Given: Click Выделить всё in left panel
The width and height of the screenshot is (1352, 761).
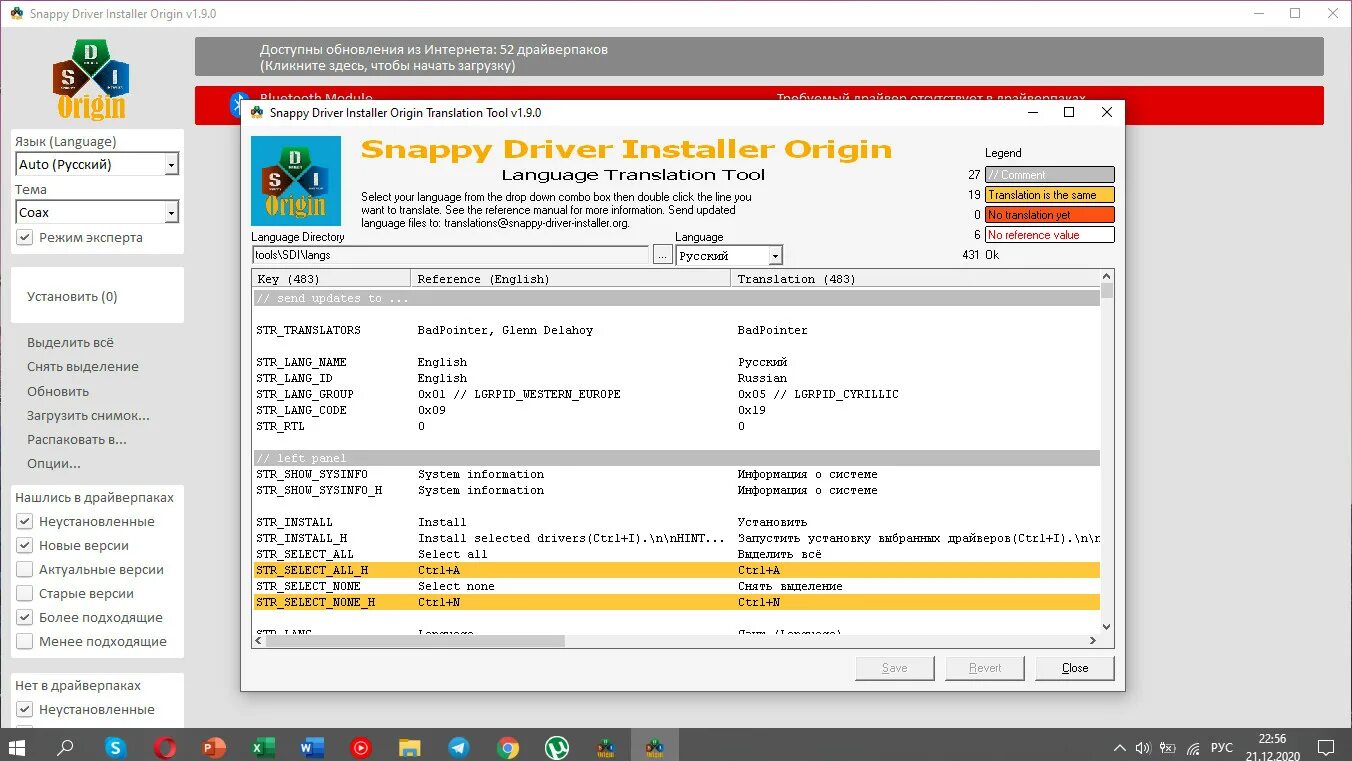Looking at the screenshot, I should point(70,343).
